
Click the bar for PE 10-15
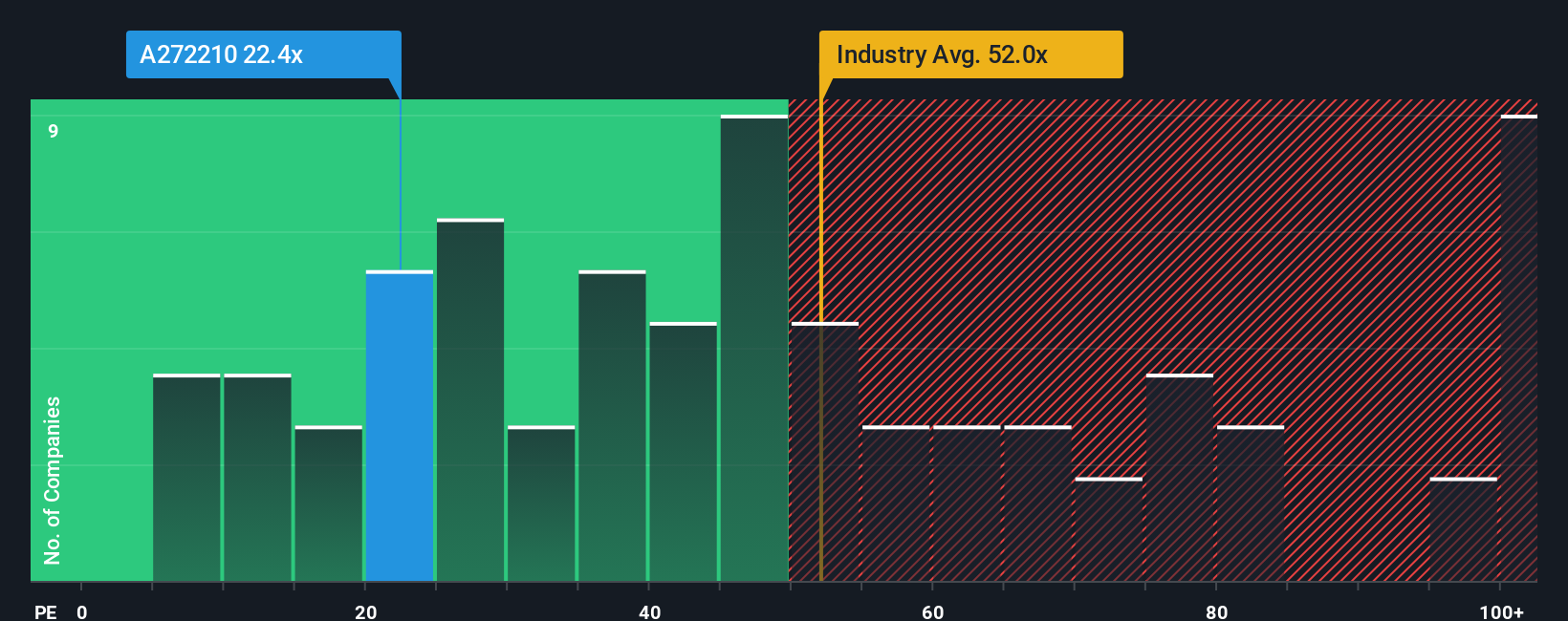[257, 478]
